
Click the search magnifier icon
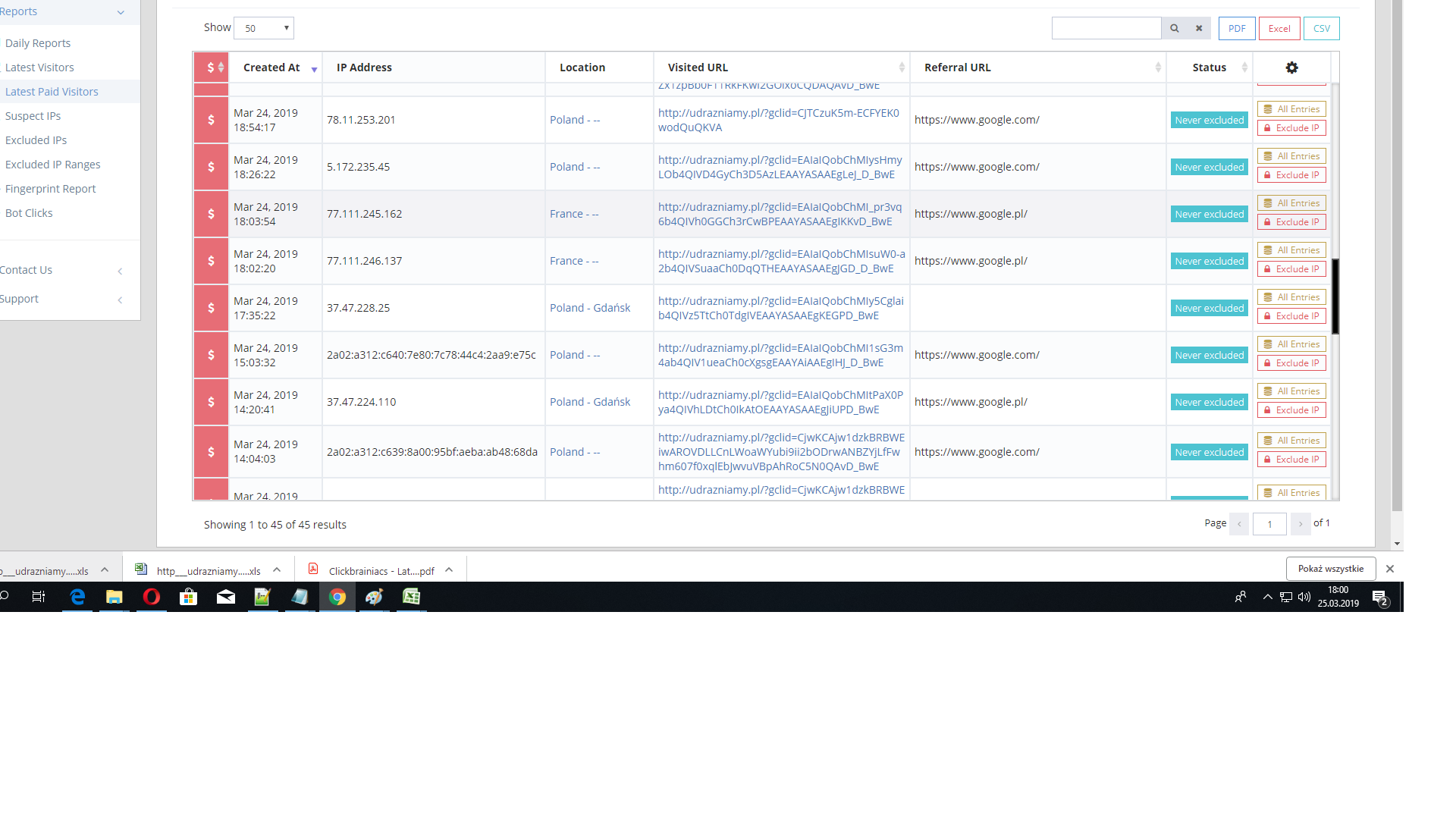pyautogui.click(x=1174, y=28)
